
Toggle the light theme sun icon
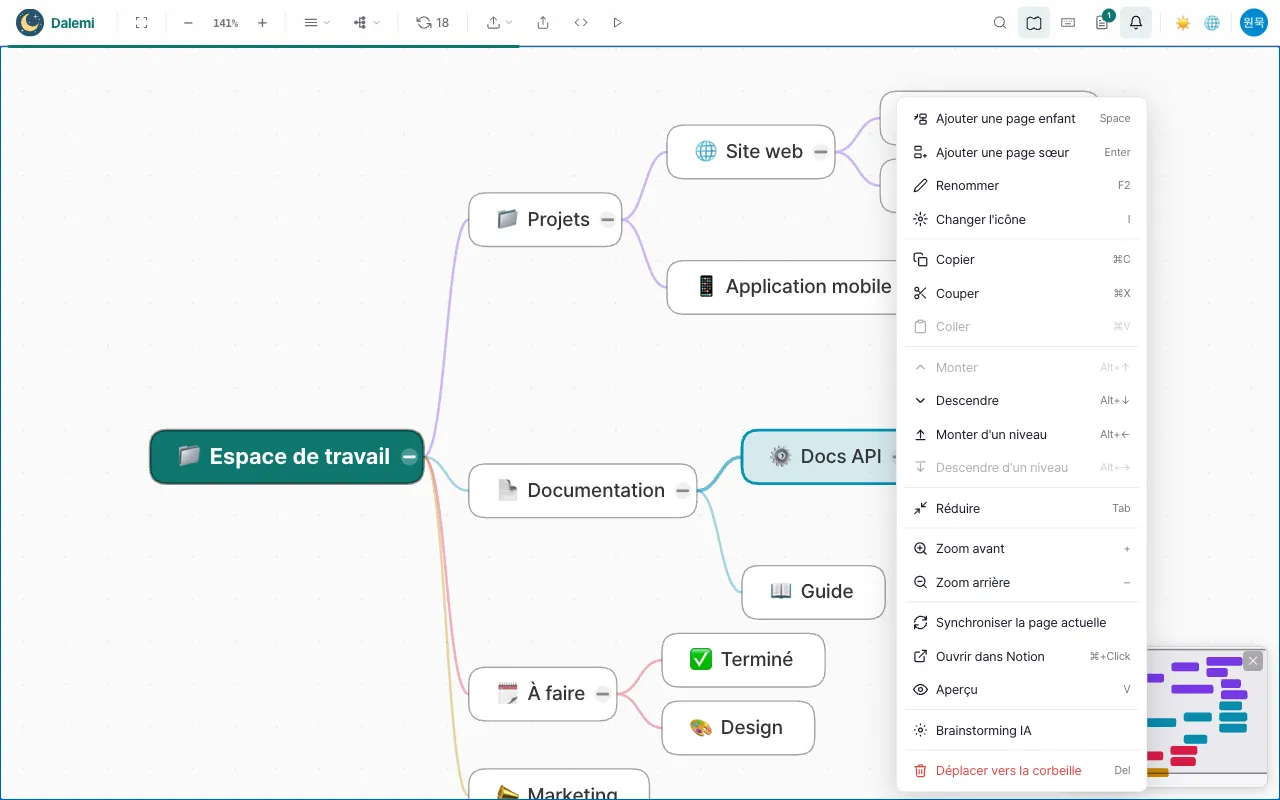tap(1183, 23)
